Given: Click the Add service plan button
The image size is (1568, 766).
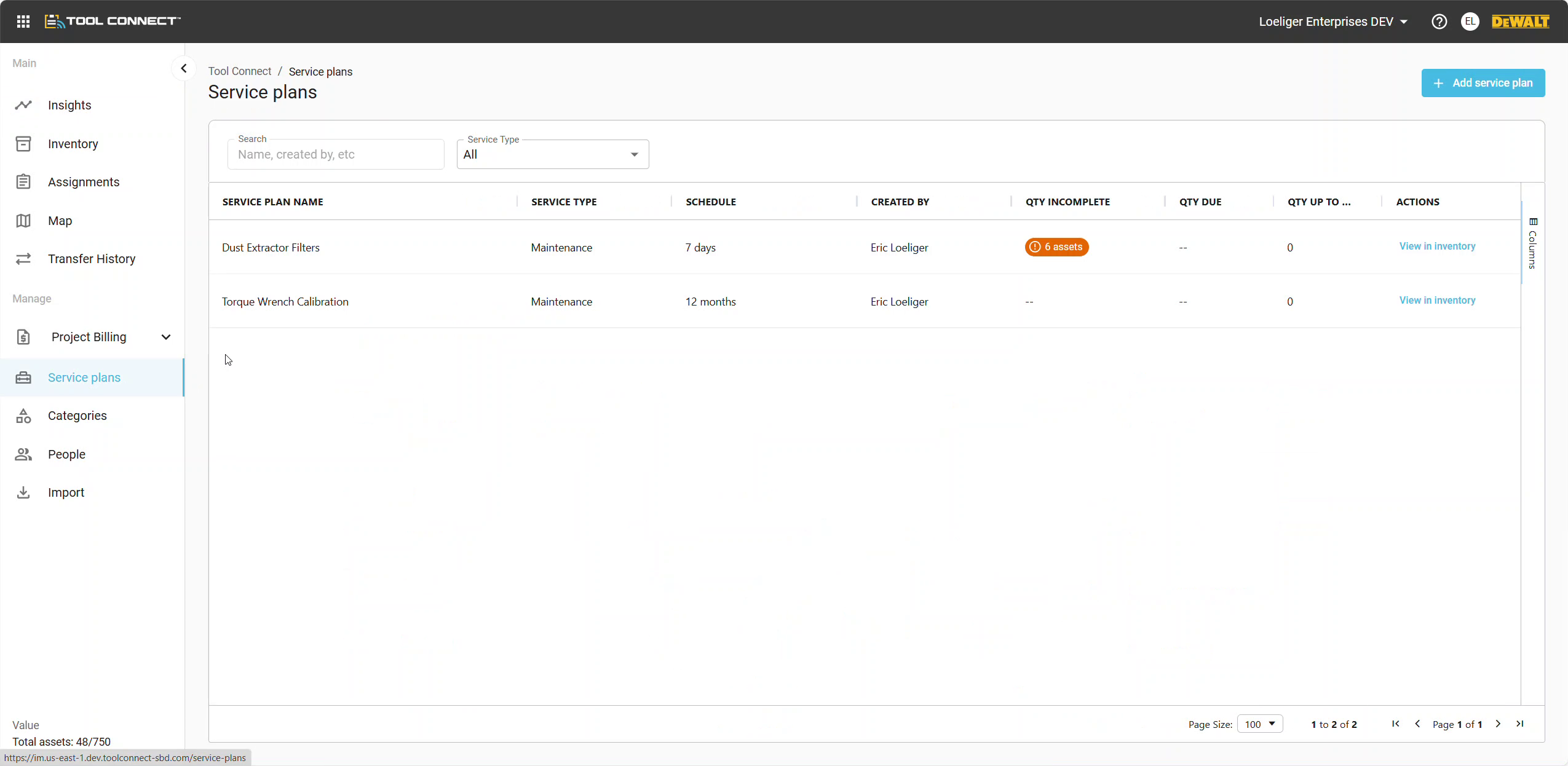Looking at the screenshot, I should 1483,83.
